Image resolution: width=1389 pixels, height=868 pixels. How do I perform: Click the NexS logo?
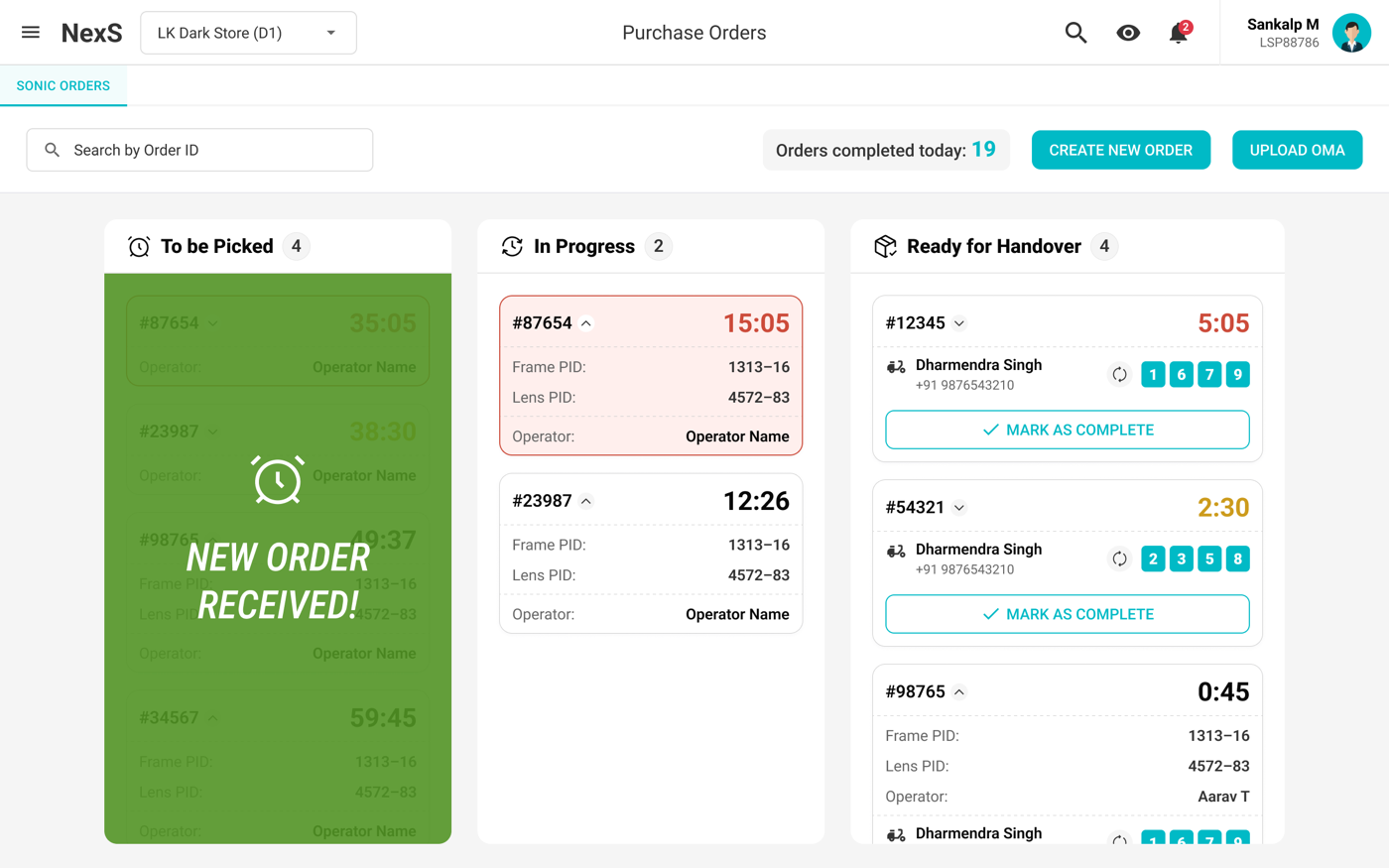tap(91, 33)
